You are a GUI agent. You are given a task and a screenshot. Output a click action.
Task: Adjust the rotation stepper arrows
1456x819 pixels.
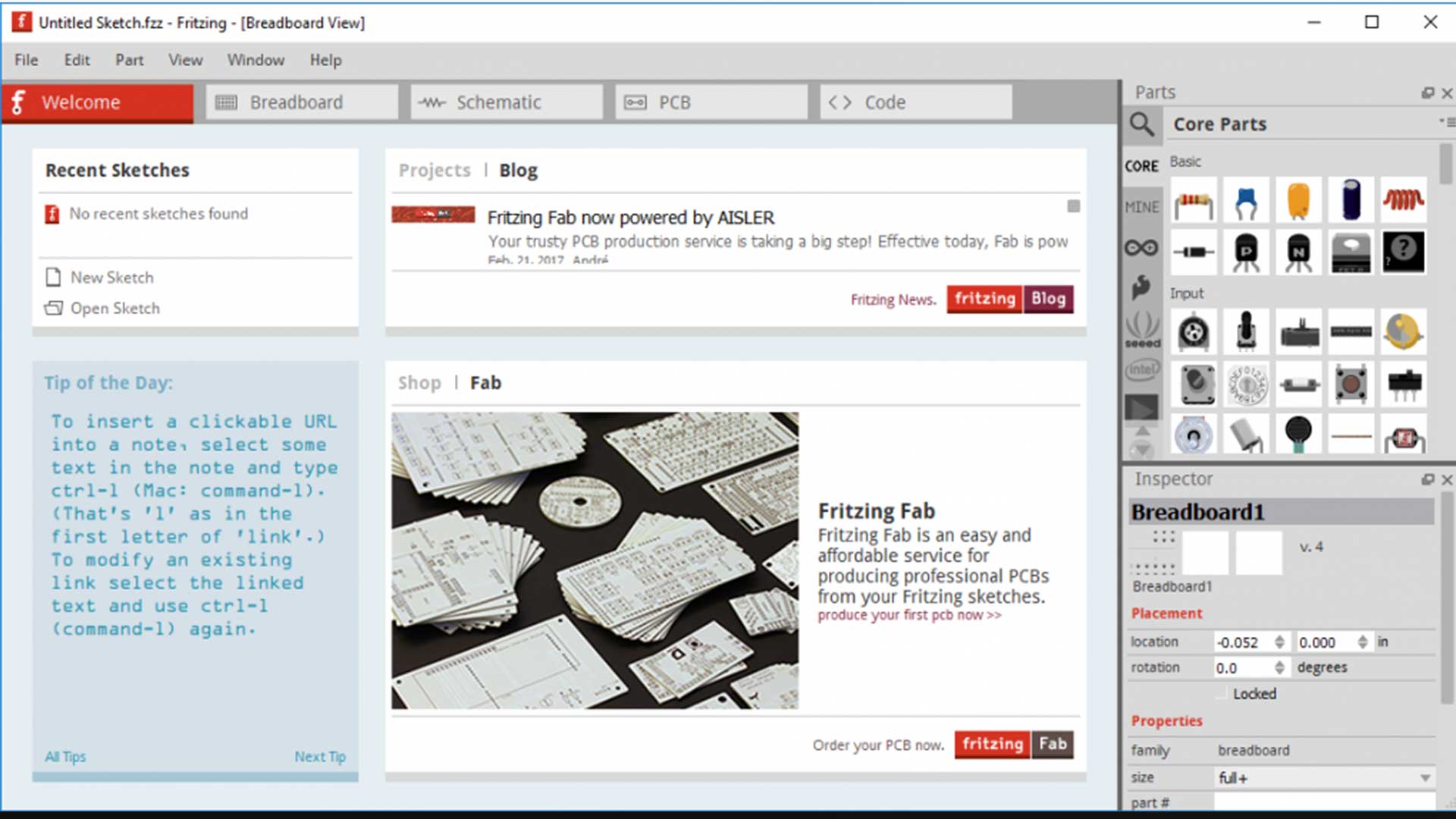coord(1279,667)
